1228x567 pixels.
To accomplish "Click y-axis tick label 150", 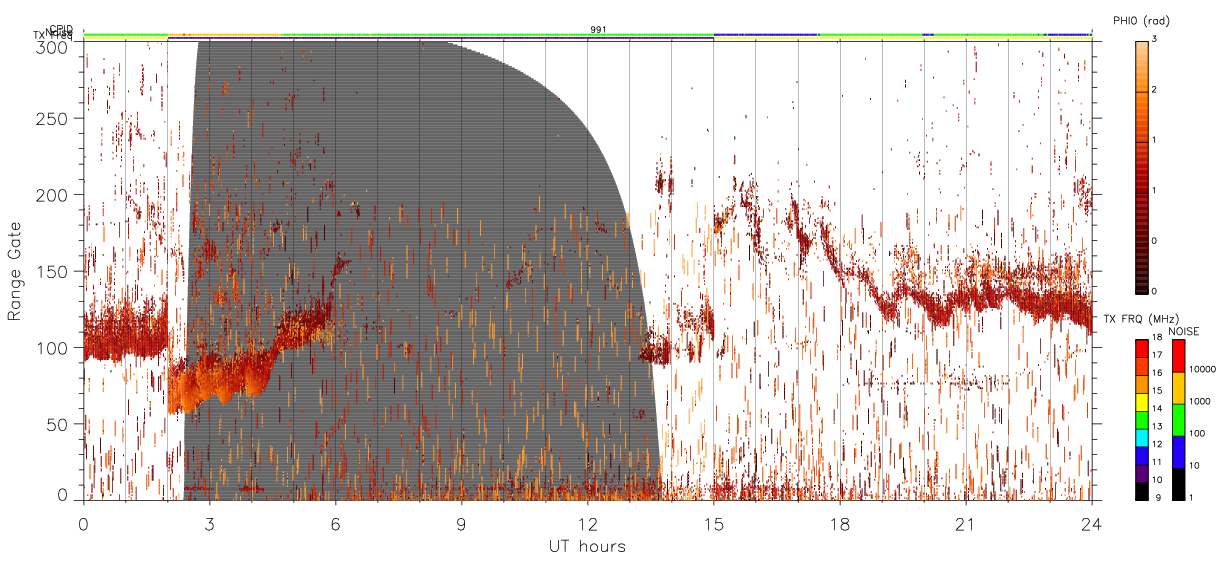I will 54,271.
